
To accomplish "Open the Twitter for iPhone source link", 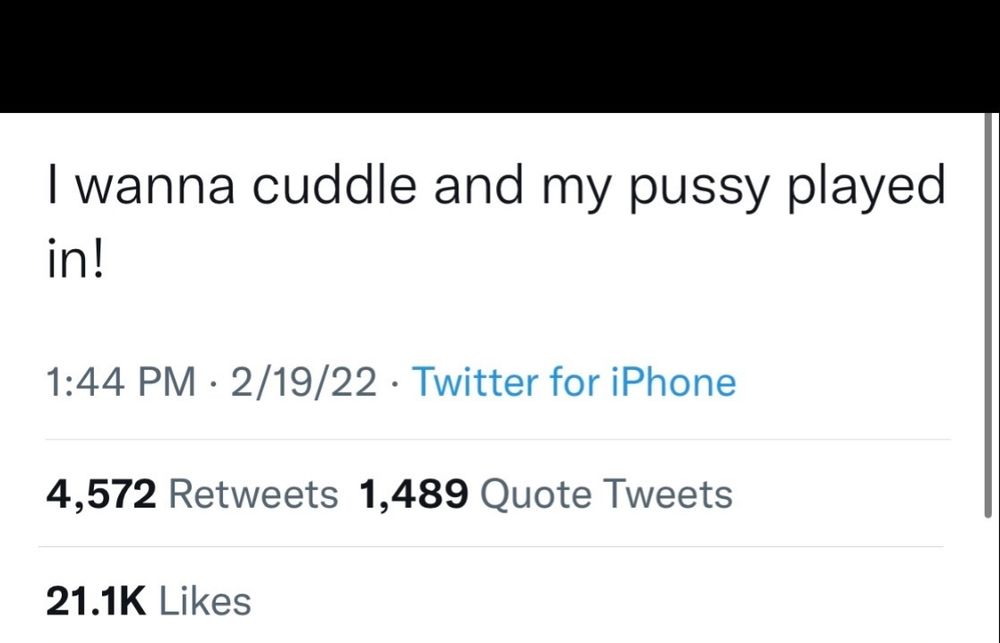I will pyautogui.click(x=574, y=381).
